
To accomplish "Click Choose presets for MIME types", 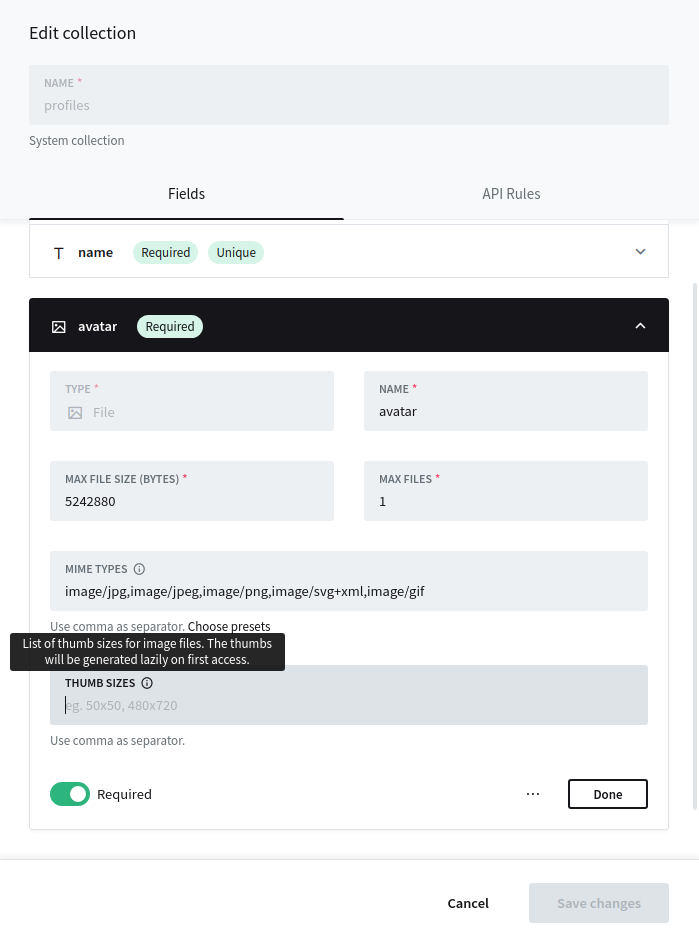I will click(x=228, y=626).
